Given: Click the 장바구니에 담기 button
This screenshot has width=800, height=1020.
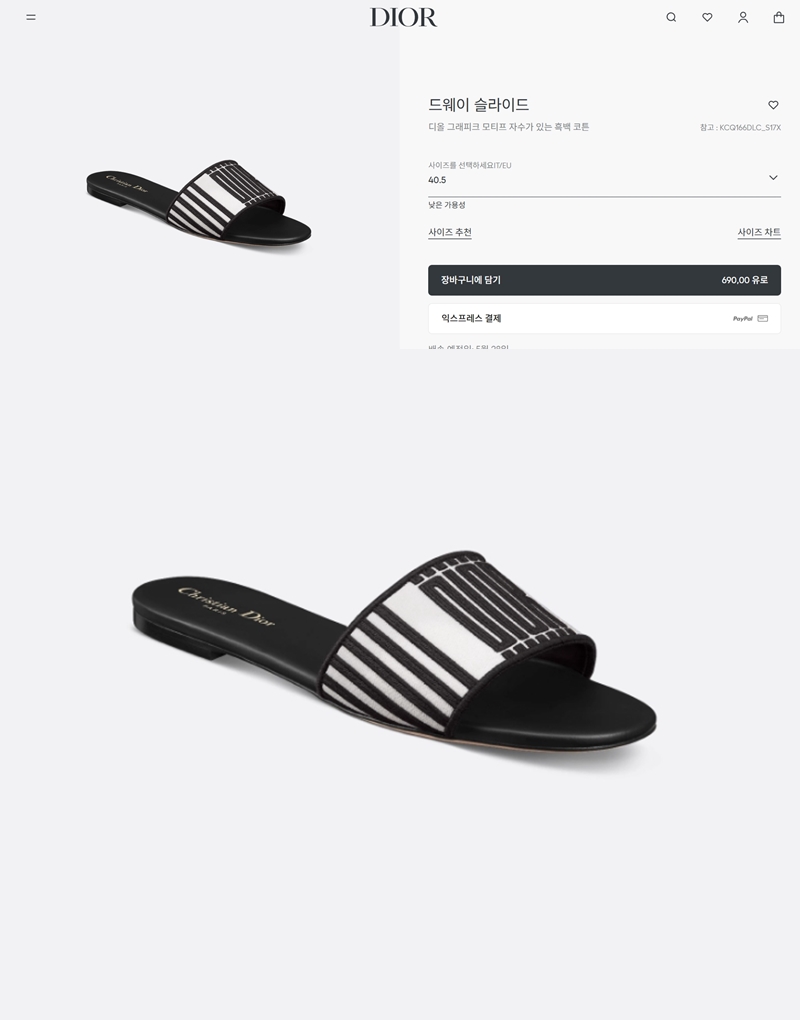Looking at the screenshot, I should click(x=604, y=280).
